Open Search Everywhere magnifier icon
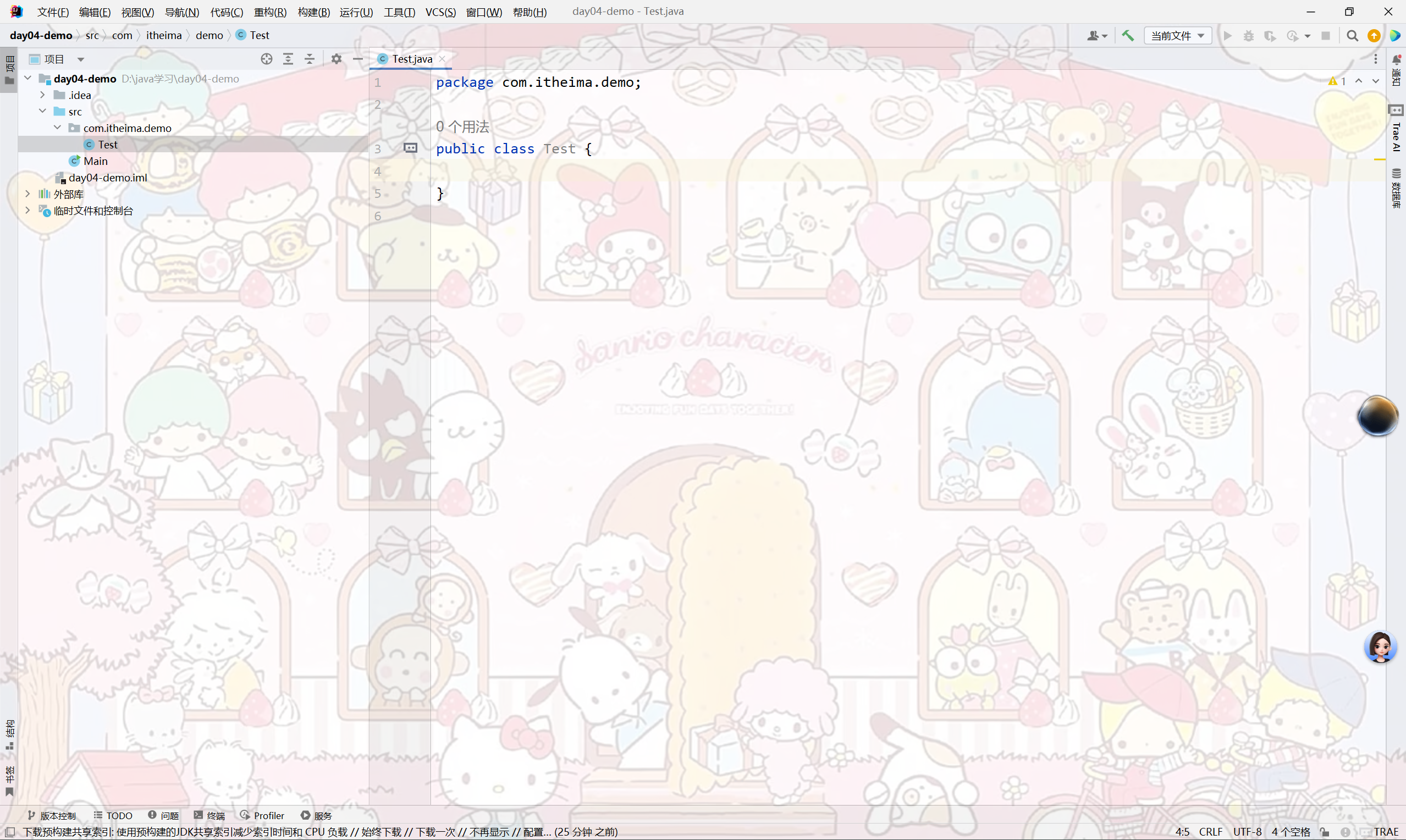 (1352, 36)
